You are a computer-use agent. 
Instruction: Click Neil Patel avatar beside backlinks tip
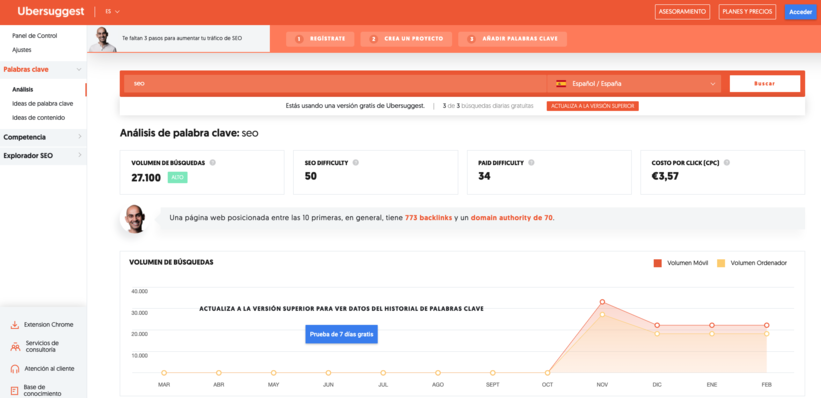(x=134, y=218)
